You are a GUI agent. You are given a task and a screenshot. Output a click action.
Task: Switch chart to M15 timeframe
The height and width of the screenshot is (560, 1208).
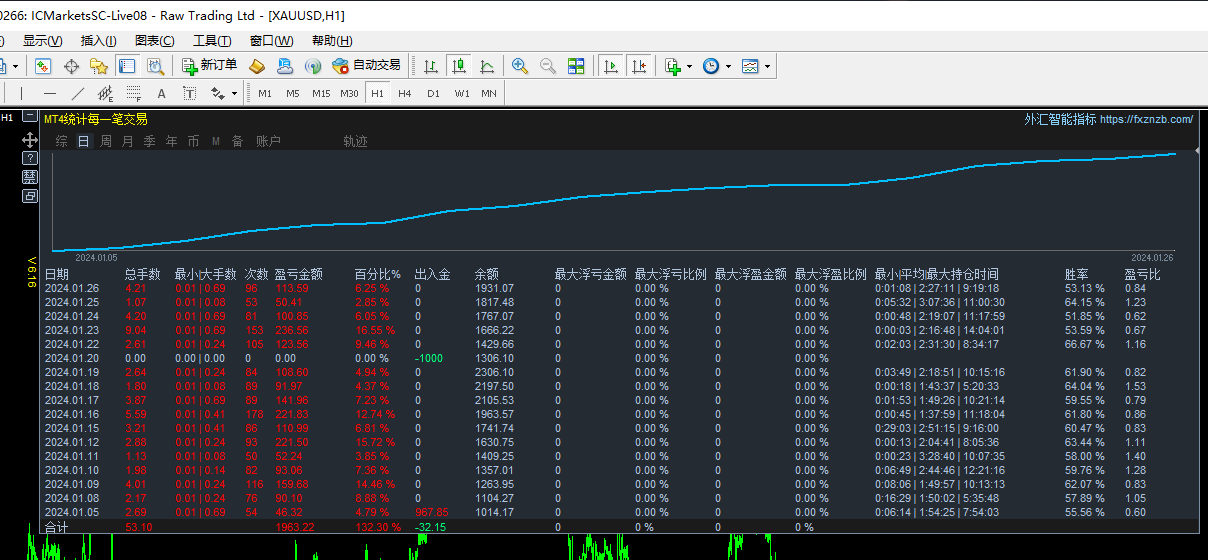(x=321, y=93)
